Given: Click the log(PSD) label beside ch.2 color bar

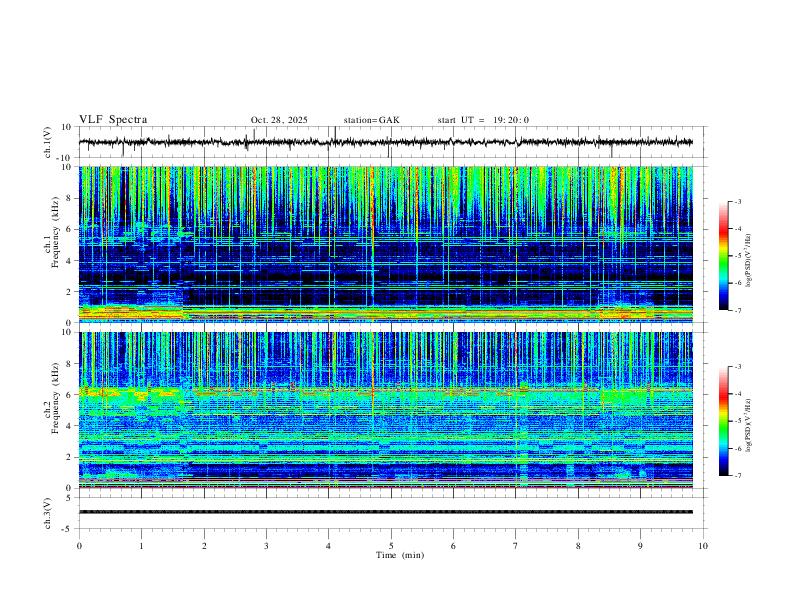Looking at the screenshot, I should coord(748,425).
